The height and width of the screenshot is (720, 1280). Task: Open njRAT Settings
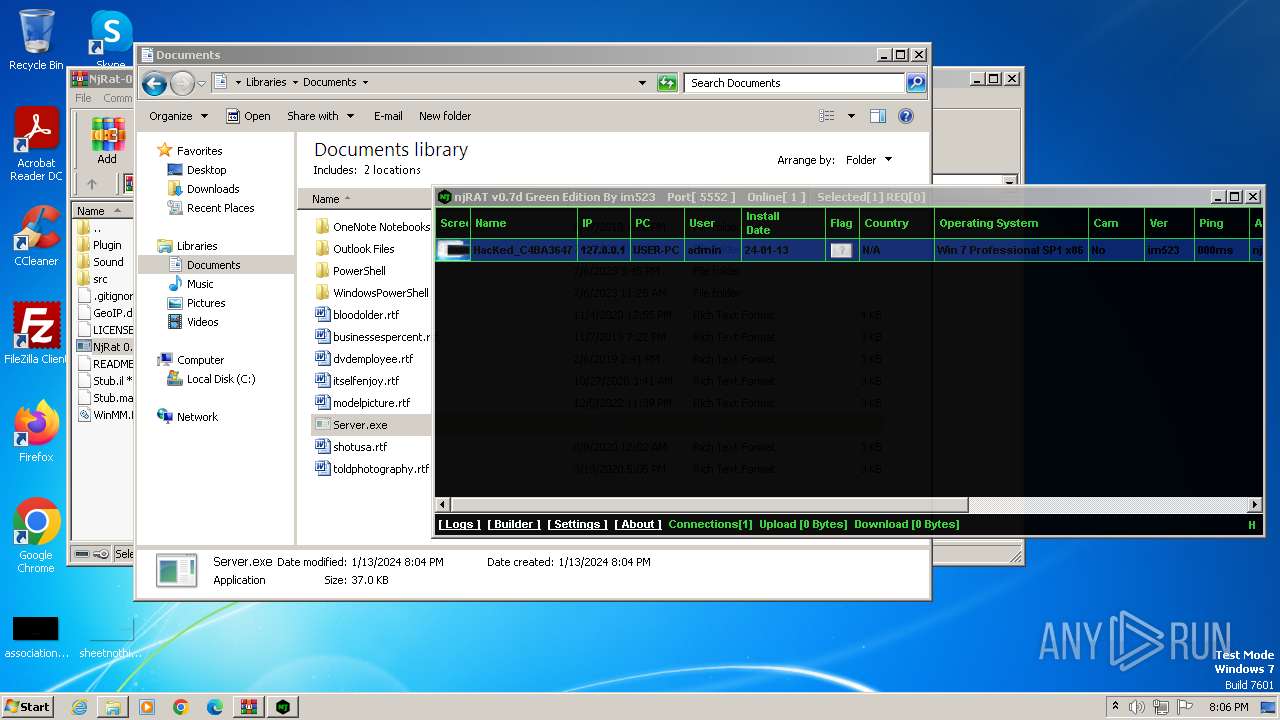point(577,524)
